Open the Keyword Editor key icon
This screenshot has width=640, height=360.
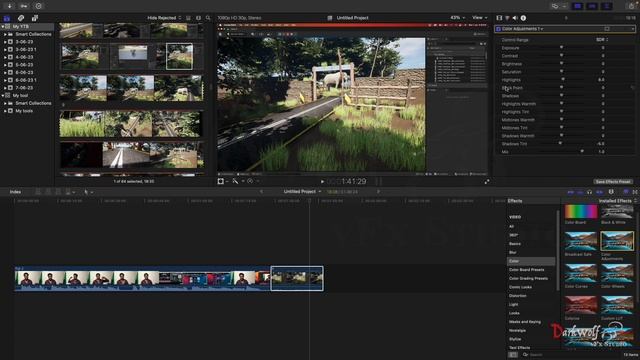pos(24,6)
